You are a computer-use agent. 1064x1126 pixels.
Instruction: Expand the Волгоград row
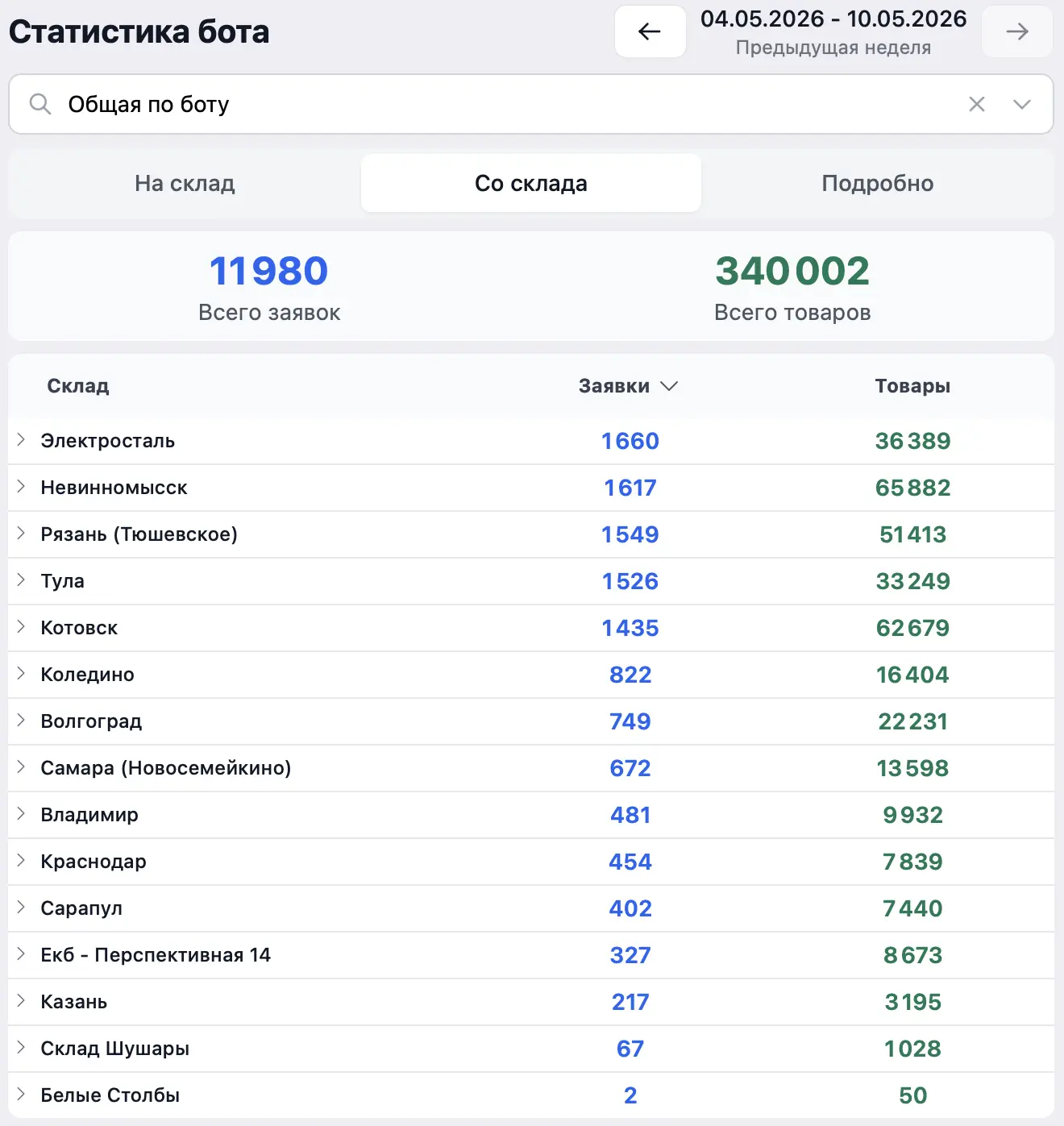click(x=22, y=721)
